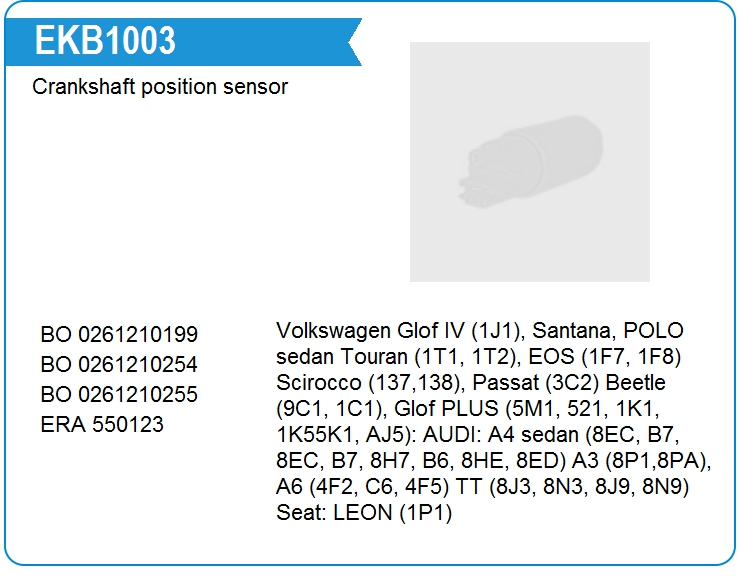Click the Seat: LEON (1P1) line
Screen dimensions: 740x576
(364, 512)
